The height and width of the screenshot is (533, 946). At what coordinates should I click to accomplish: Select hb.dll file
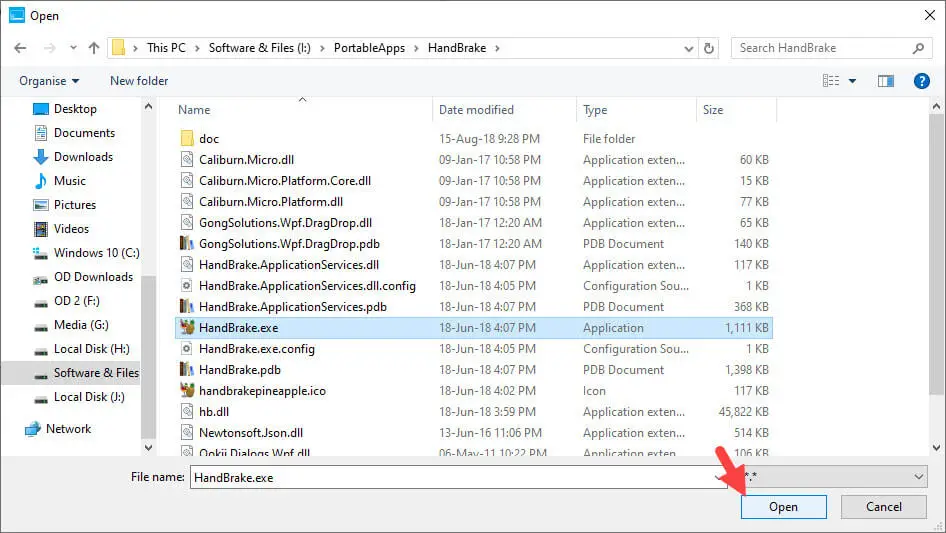214,412
